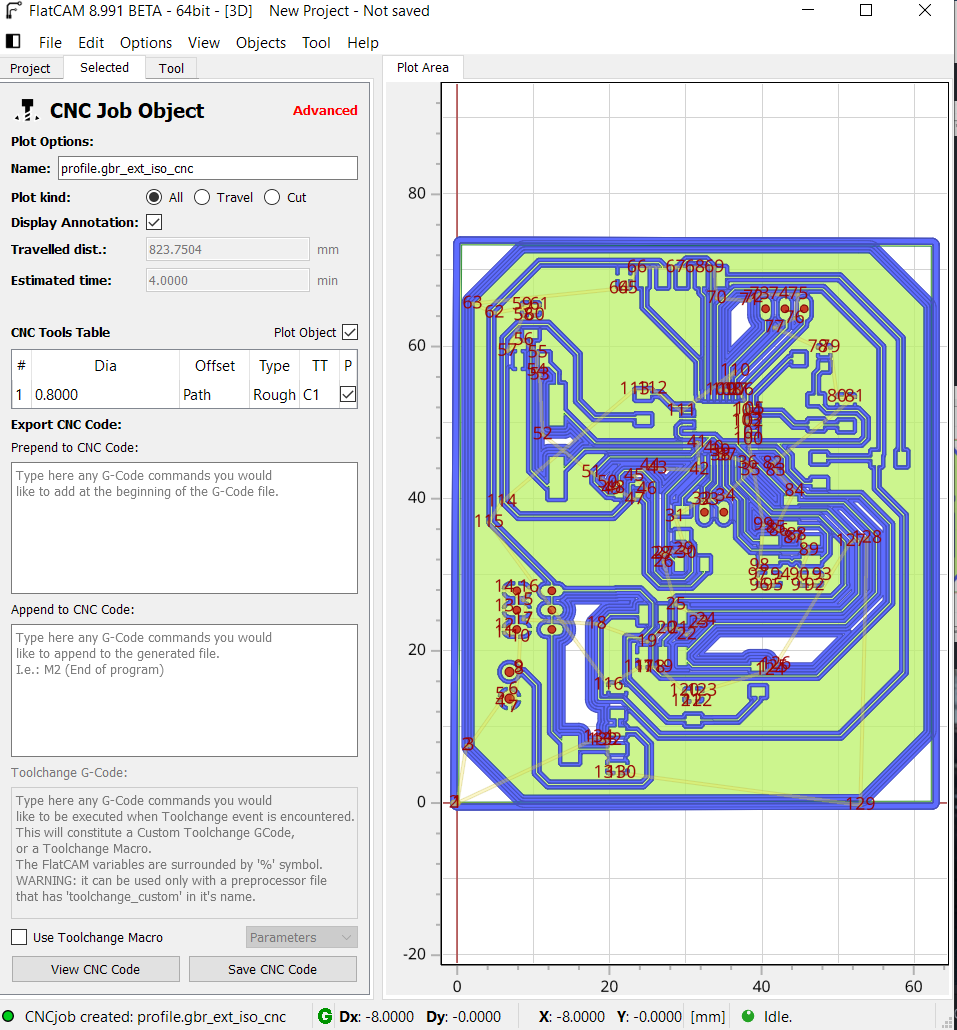Open the Tool menu
The image size is (957, 1030).
click(316, 43)
